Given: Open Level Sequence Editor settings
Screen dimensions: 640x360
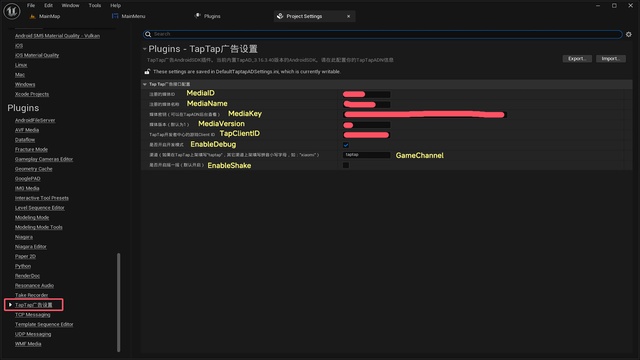Looking at the screenshot, I should click(40, 208).
